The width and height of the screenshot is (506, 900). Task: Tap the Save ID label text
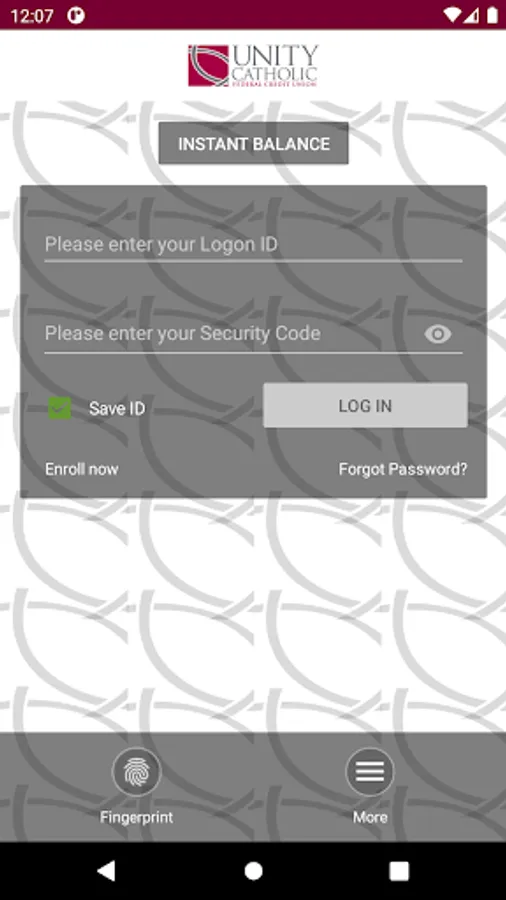[117, 409]
